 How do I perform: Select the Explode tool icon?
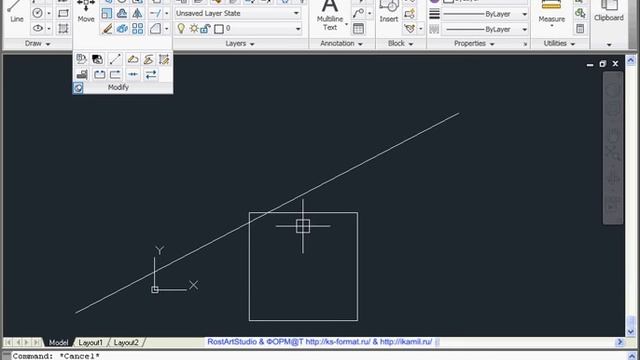pyautogui.click(x=122, y=29)
